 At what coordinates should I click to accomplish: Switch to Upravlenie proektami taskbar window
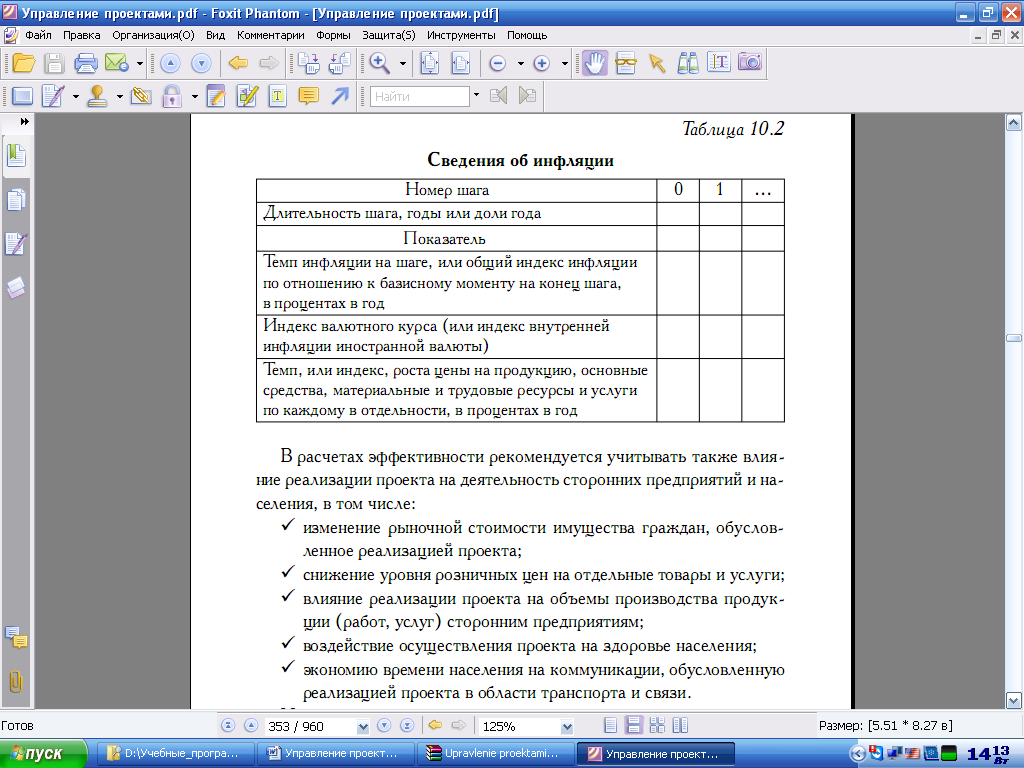[495, 754]
